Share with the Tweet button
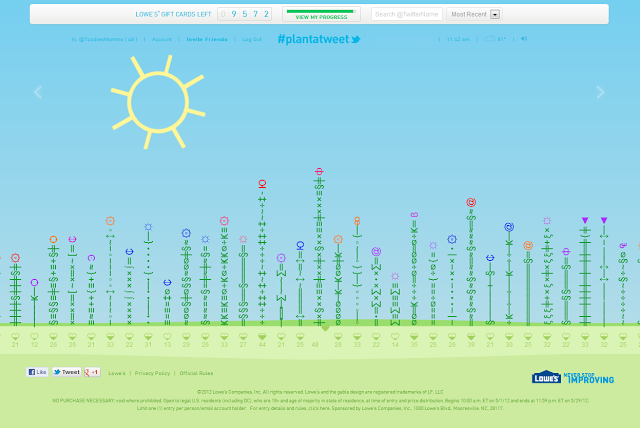The height and width of the screenshot is (428, 640). (66, 372)
